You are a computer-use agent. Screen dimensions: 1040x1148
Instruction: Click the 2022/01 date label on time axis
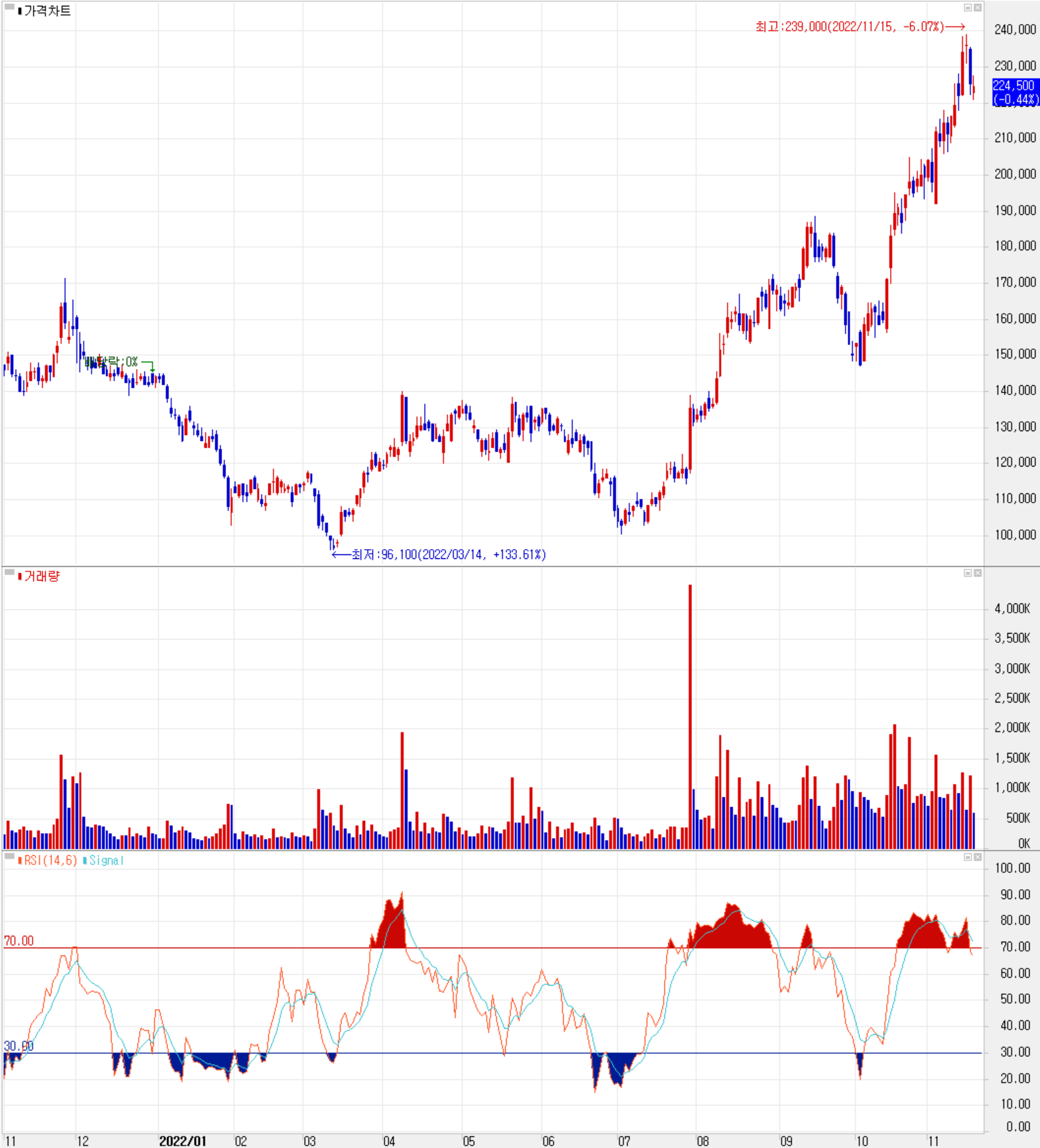pos(182,1141)
